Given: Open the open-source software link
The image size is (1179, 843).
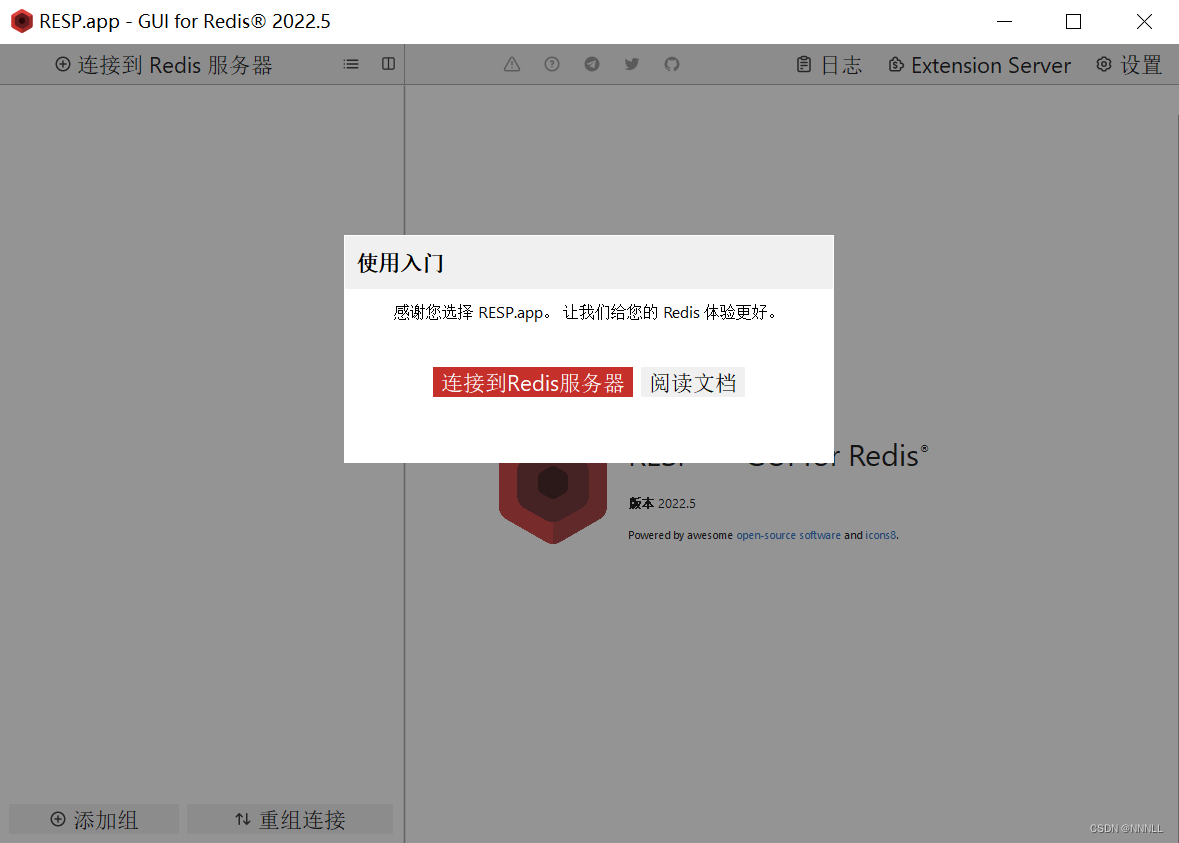Looking at the screenshot, I should [x=788, y=535].
